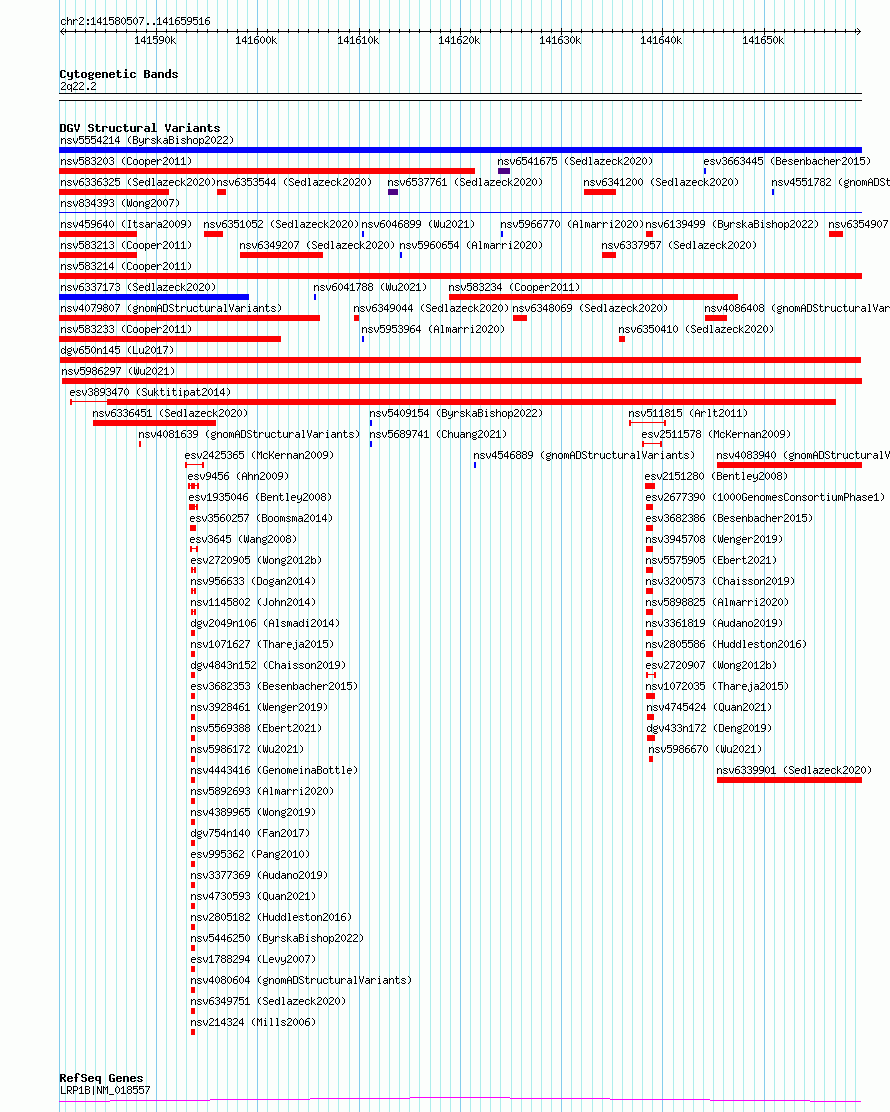Click the chr2:141580507..141659516 region label

pyautogui.click(x=135, y=21)
